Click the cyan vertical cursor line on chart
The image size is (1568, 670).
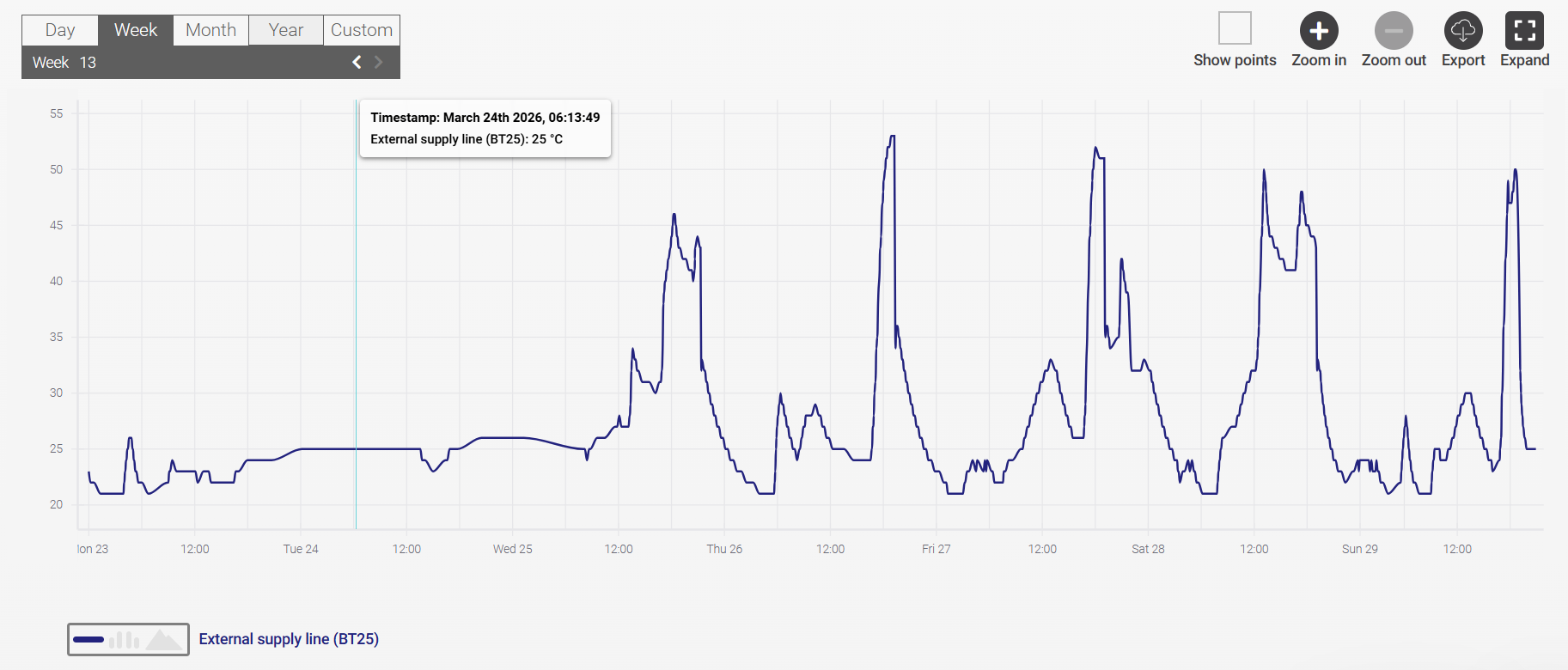pyautogui.click(x=356, y=344)
